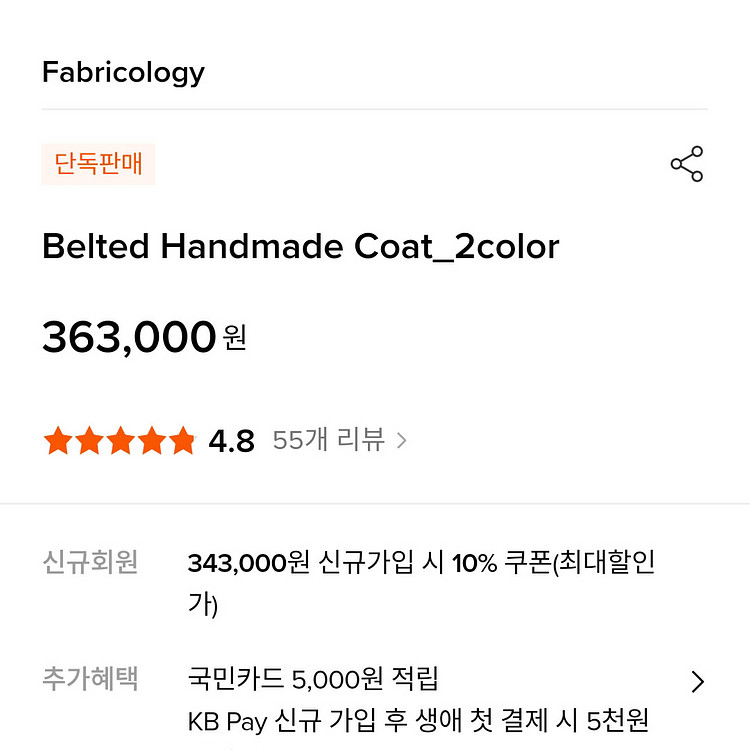Expand 추가혜택 details with right chevron
The height and width of the screenshot is (750, 750).
pyautogui.click(x=698, y=682)
